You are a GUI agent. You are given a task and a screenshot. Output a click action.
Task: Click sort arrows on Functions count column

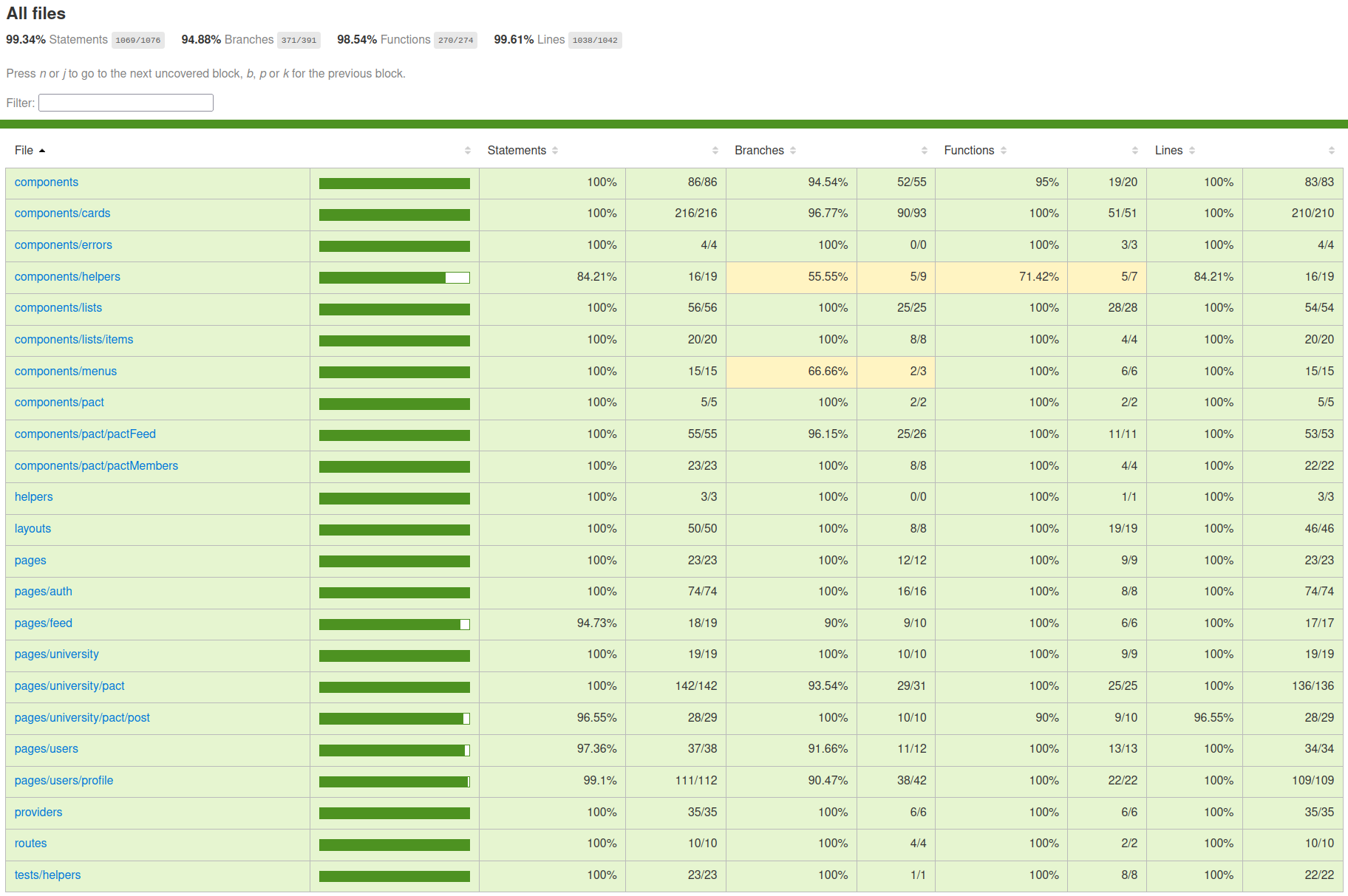[1134, 150]
